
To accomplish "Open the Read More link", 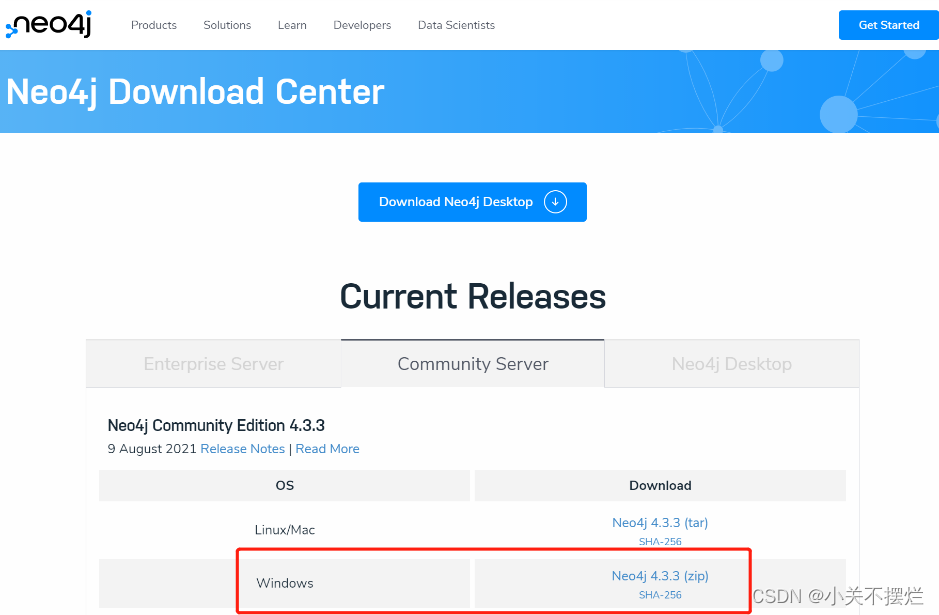I will [x=328, y=449].
